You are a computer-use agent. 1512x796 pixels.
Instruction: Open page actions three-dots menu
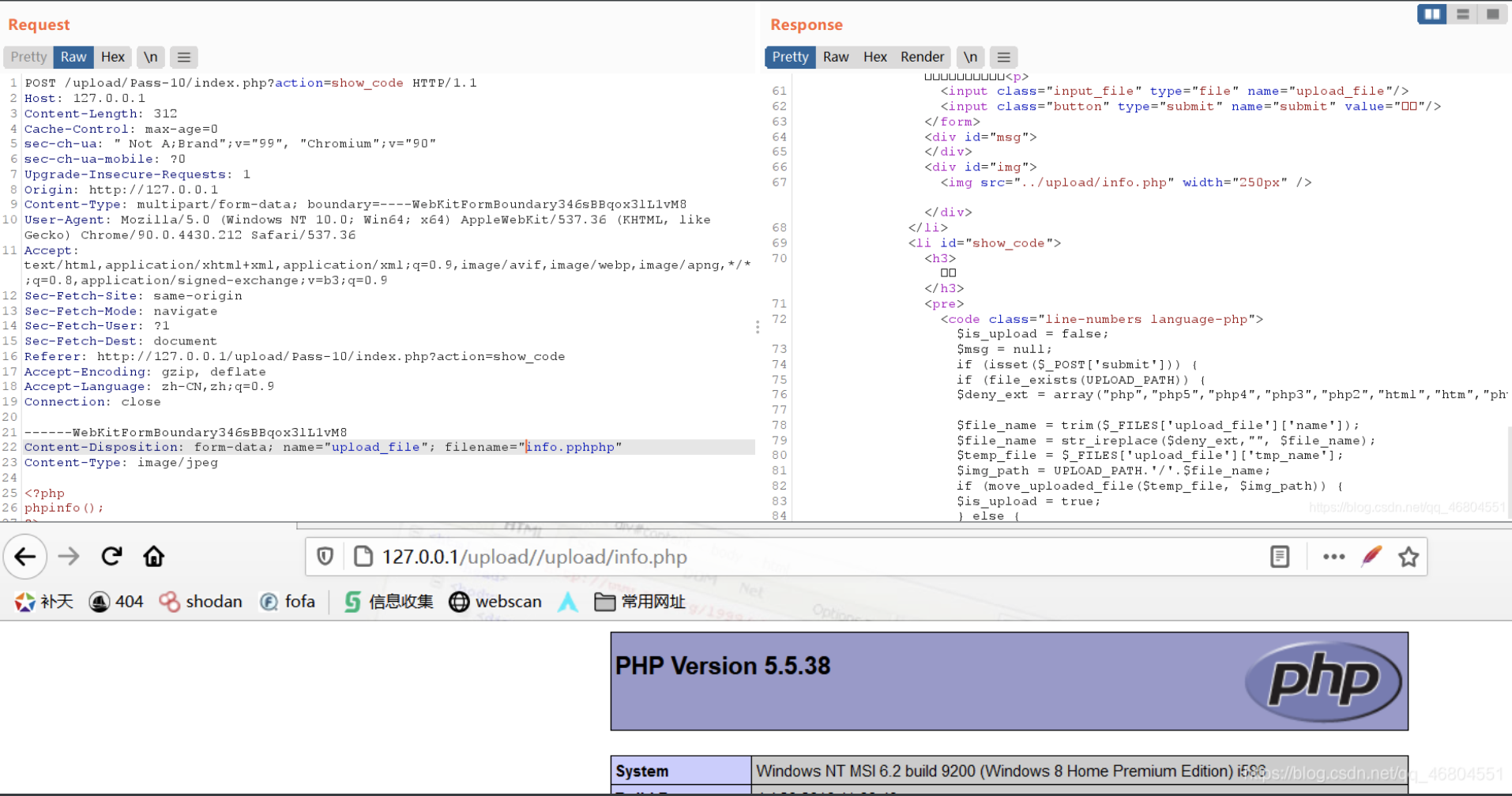pos(1333,557)
